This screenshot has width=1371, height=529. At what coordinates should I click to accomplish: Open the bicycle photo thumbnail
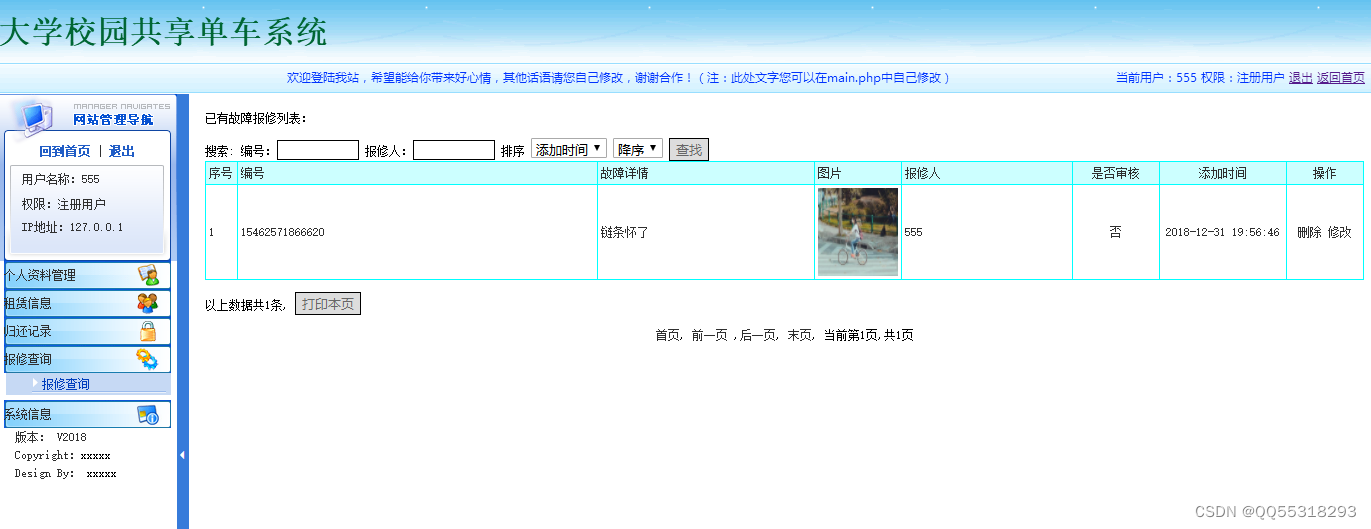[858, 232]
